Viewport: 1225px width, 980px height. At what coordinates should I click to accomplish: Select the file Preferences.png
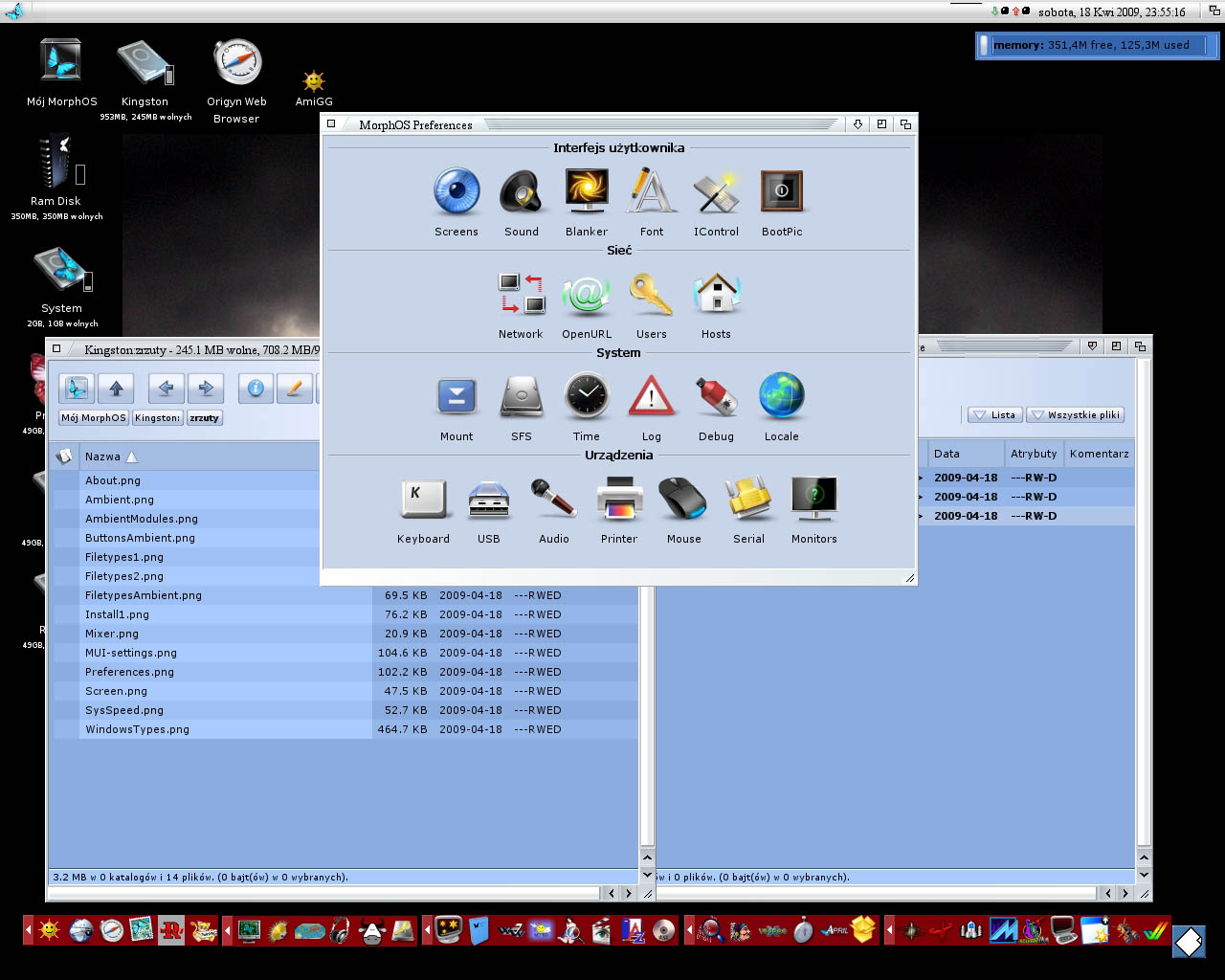[129, 672]
